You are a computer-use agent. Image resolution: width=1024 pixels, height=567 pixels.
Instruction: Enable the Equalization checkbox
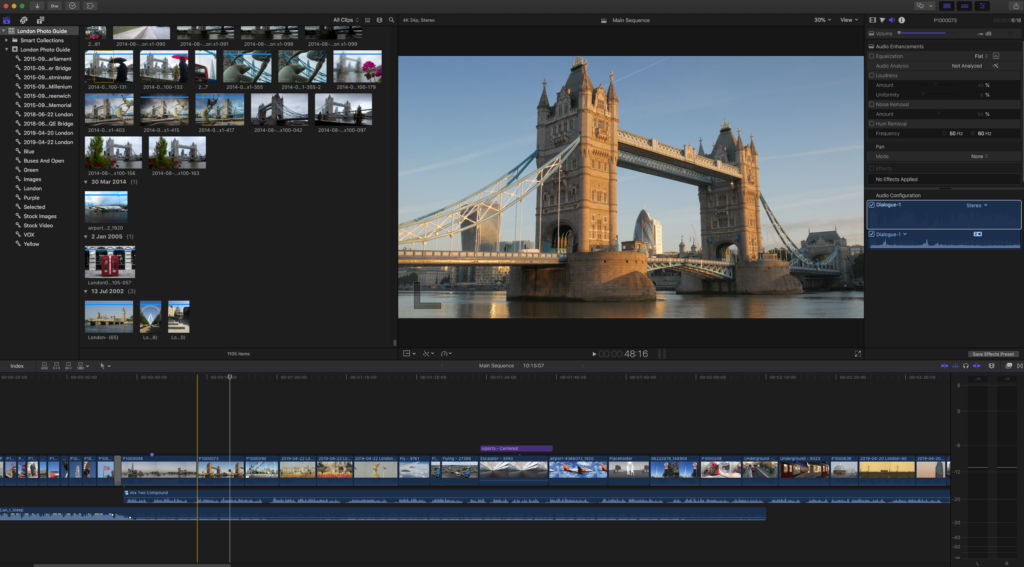[871, 56]
